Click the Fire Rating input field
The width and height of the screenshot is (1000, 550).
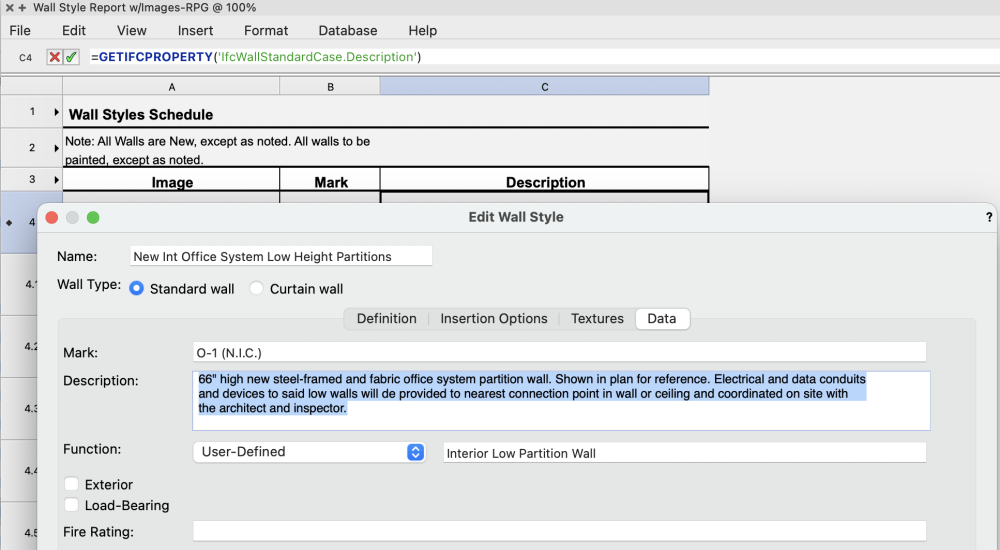click(x=559, y=531)
